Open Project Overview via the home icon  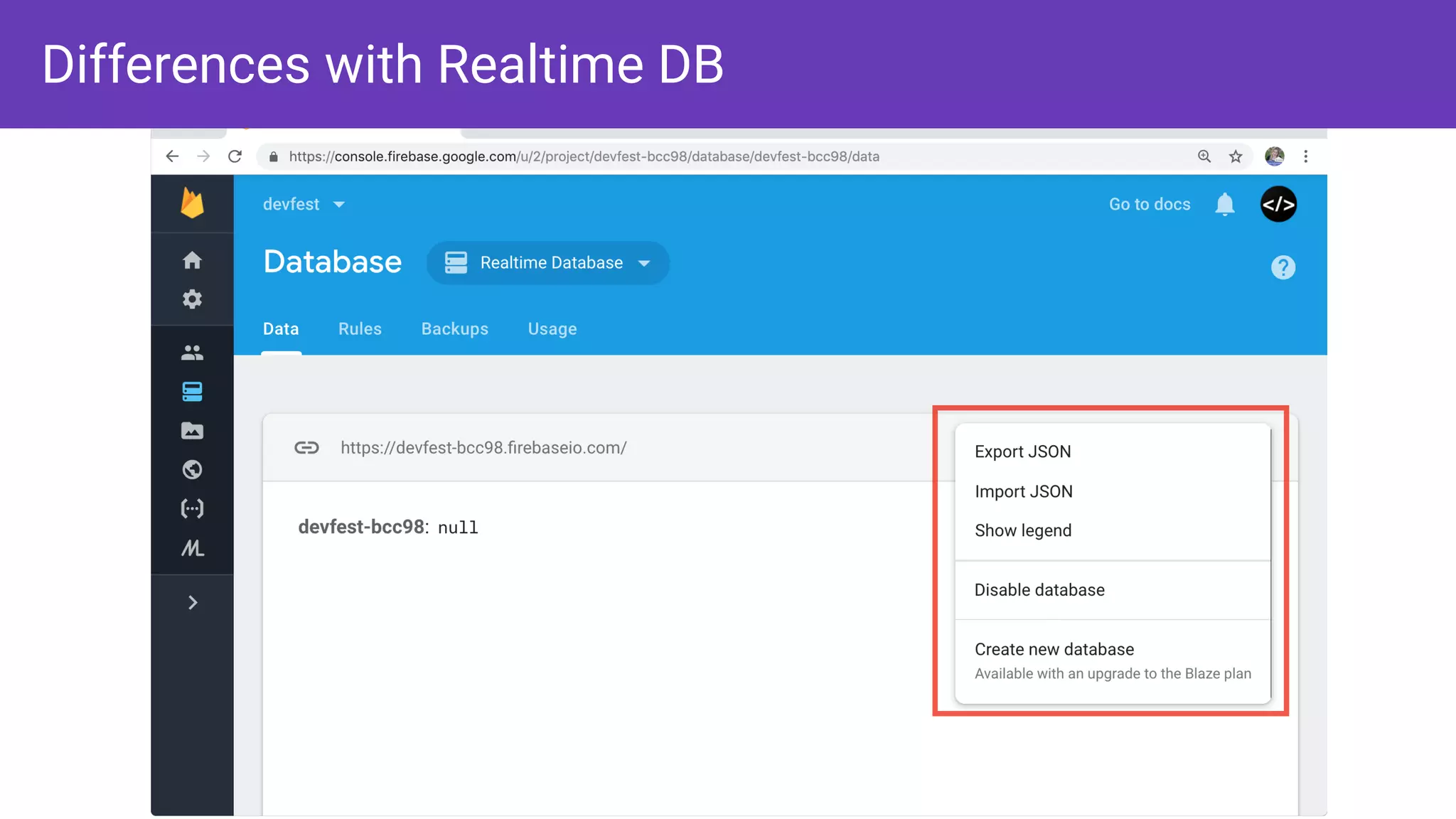coord(192,260)
